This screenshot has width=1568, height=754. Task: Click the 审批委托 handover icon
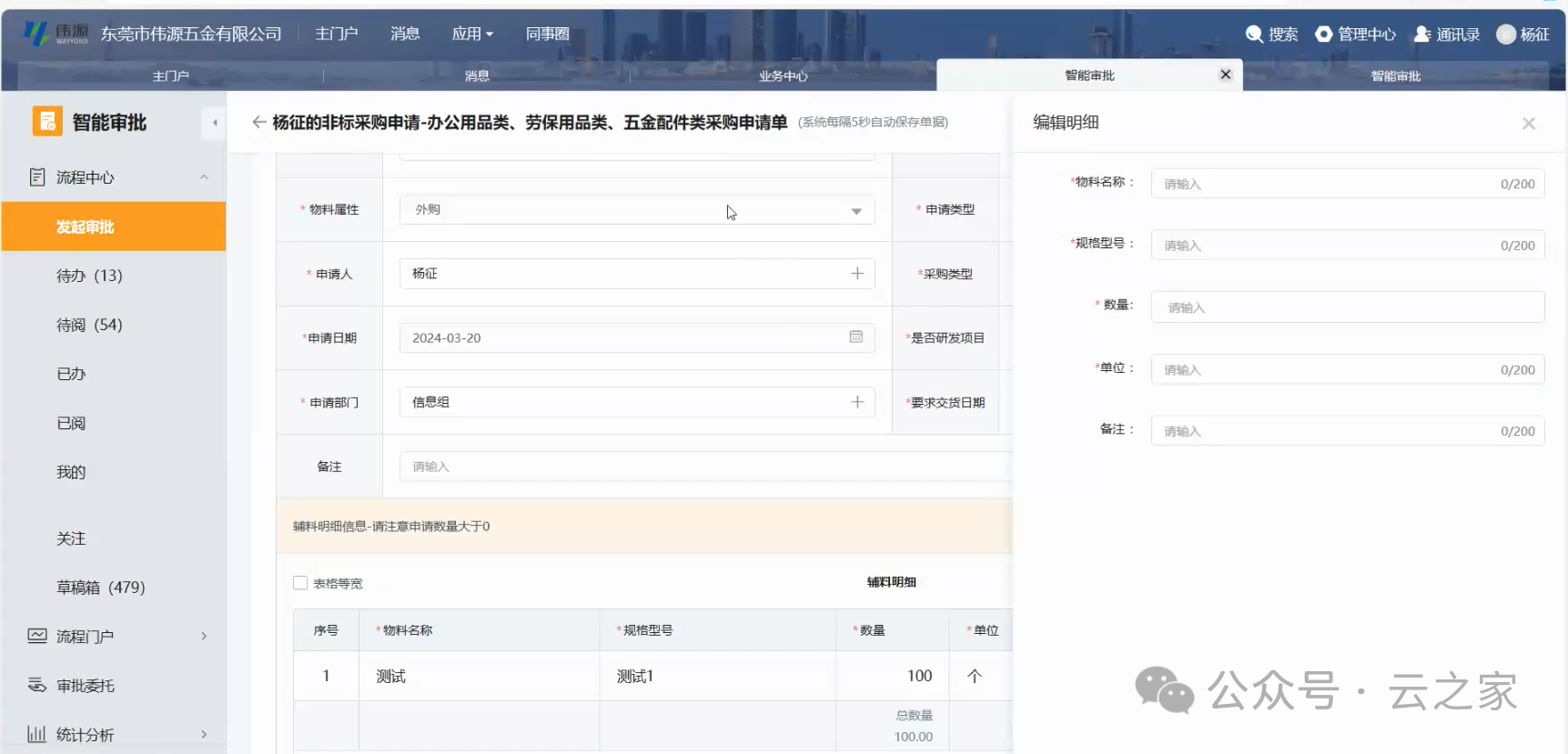(37, 685)
